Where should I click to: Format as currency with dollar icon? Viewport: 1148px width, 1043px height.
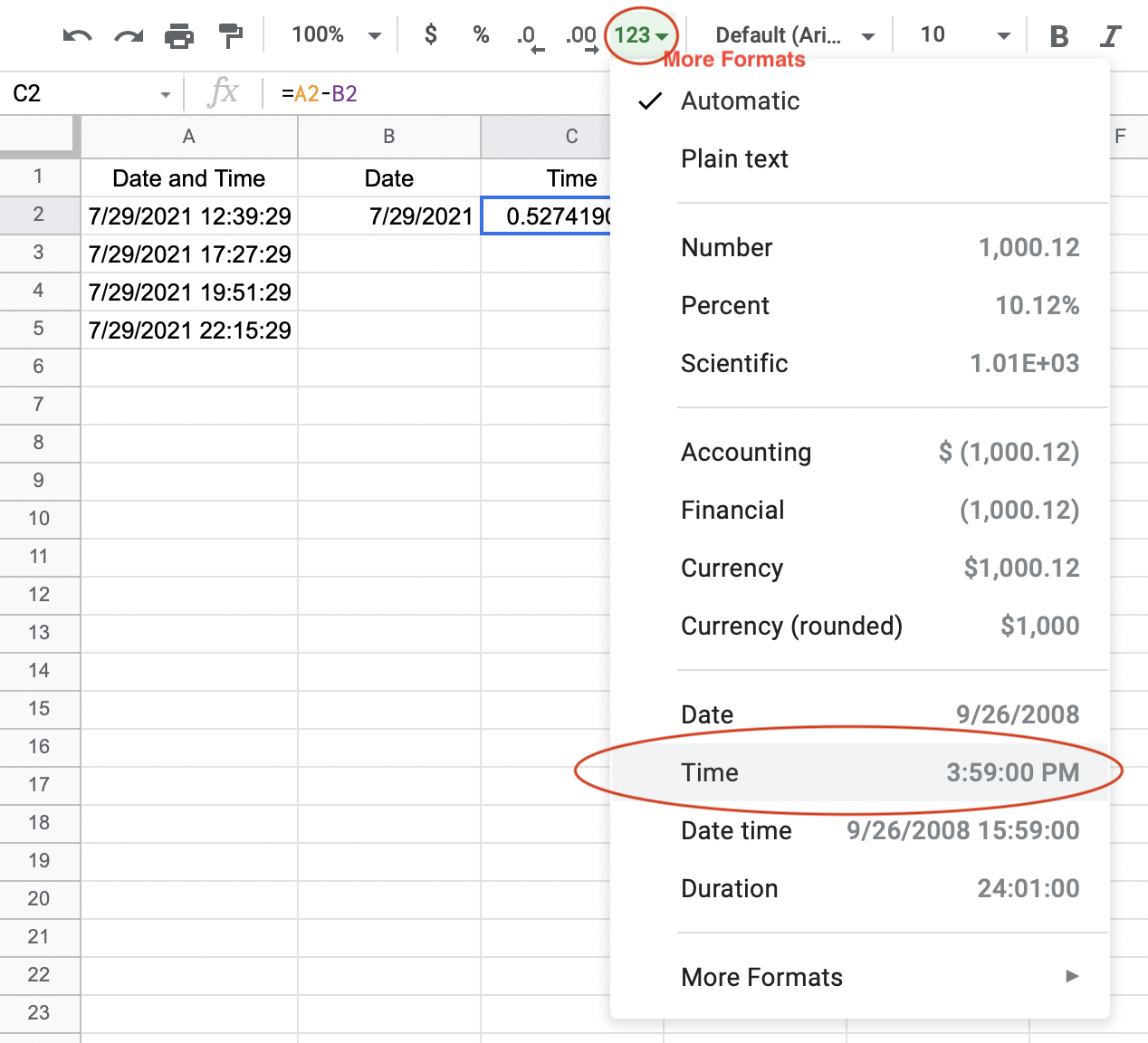pyautogui.click(x=431, y=34)
